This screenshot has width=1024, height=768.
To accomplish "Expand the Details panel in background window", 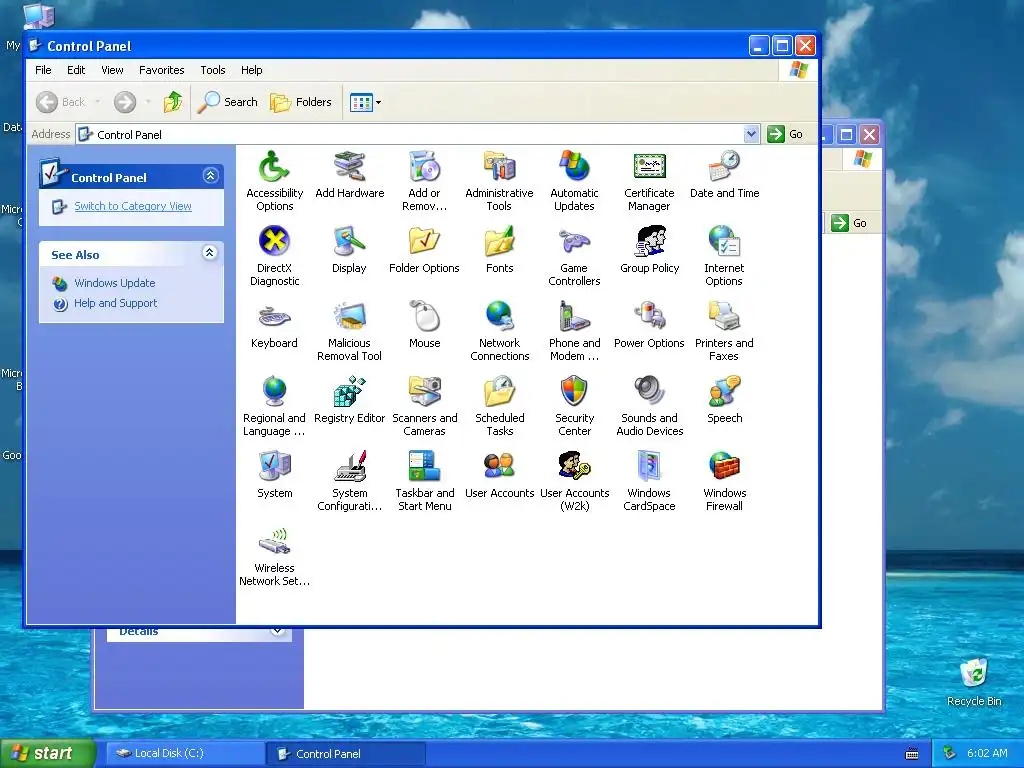I will [278, 630].
